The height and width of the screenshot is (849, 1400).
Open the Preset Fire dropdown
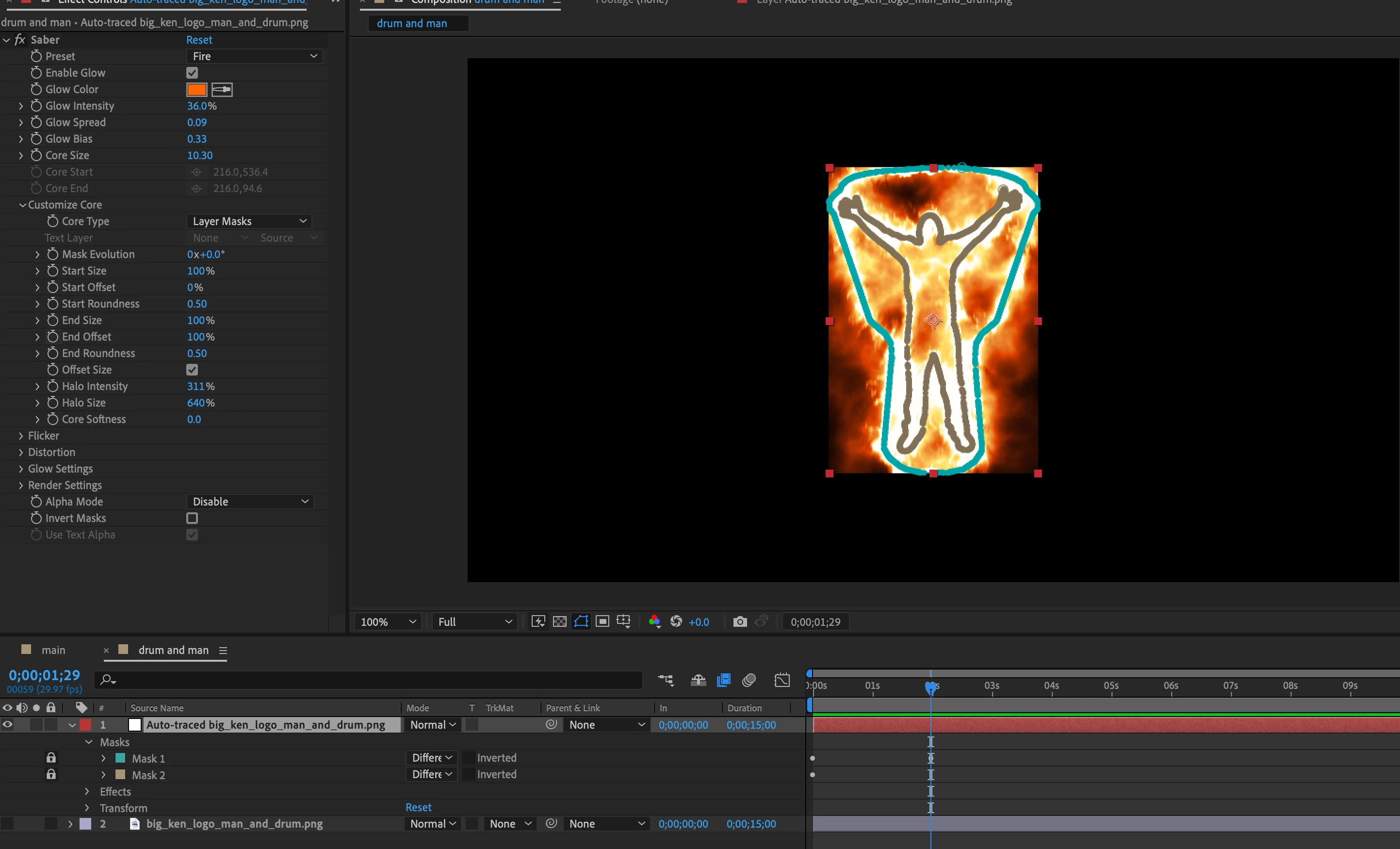coord(254,56)
